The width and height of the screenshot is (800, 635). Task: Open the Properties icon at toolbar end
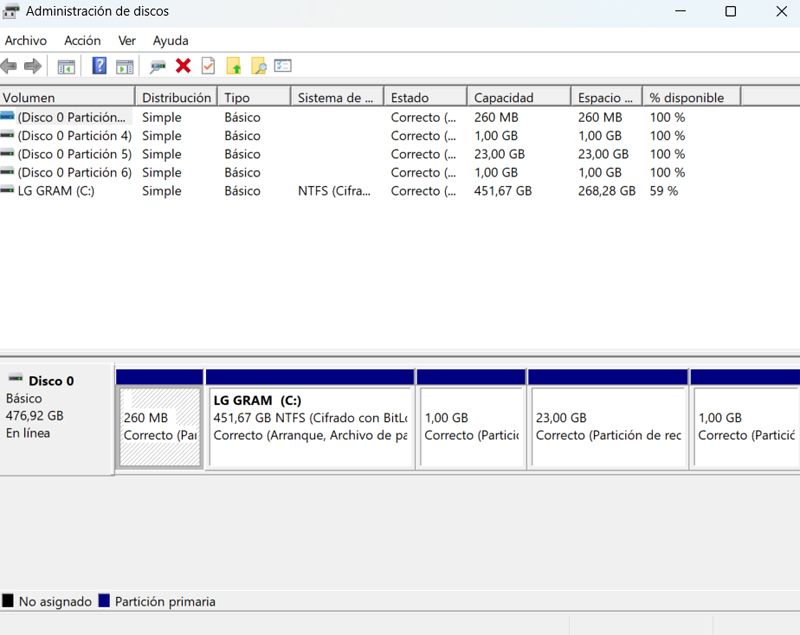click(283, 66)
